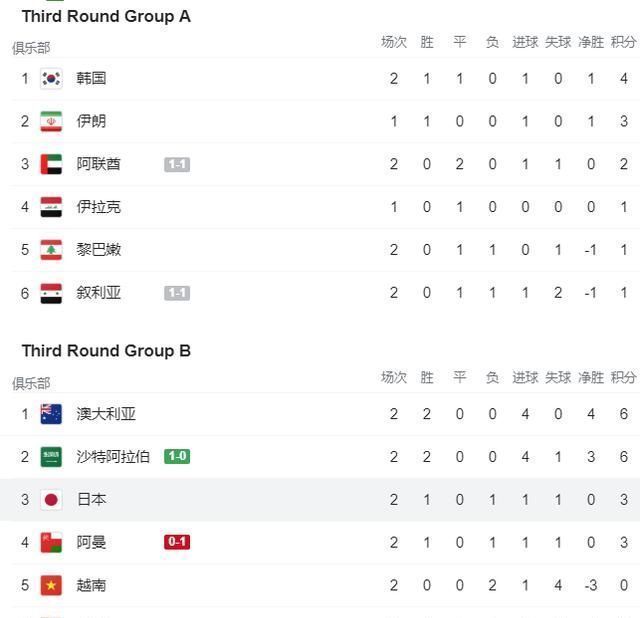Click the Iran flag icon
The width and height of the screenshot is (640, 618).
[x=51, y=121]
